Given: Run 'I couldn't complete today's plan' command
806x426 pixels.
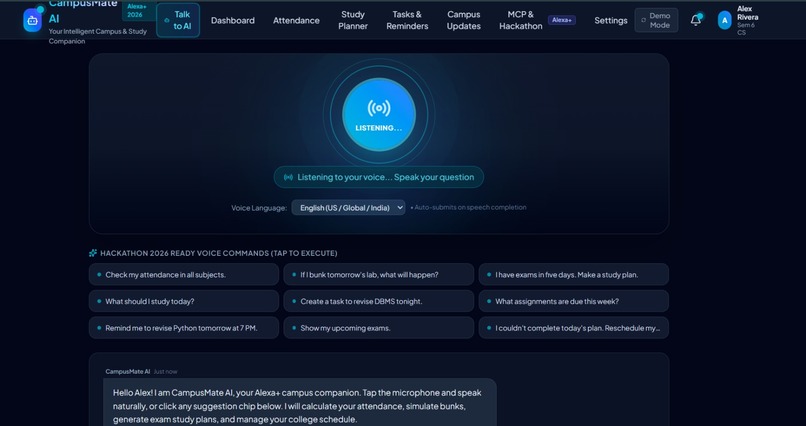Looking at the screenshot, I should coord(574,328).
